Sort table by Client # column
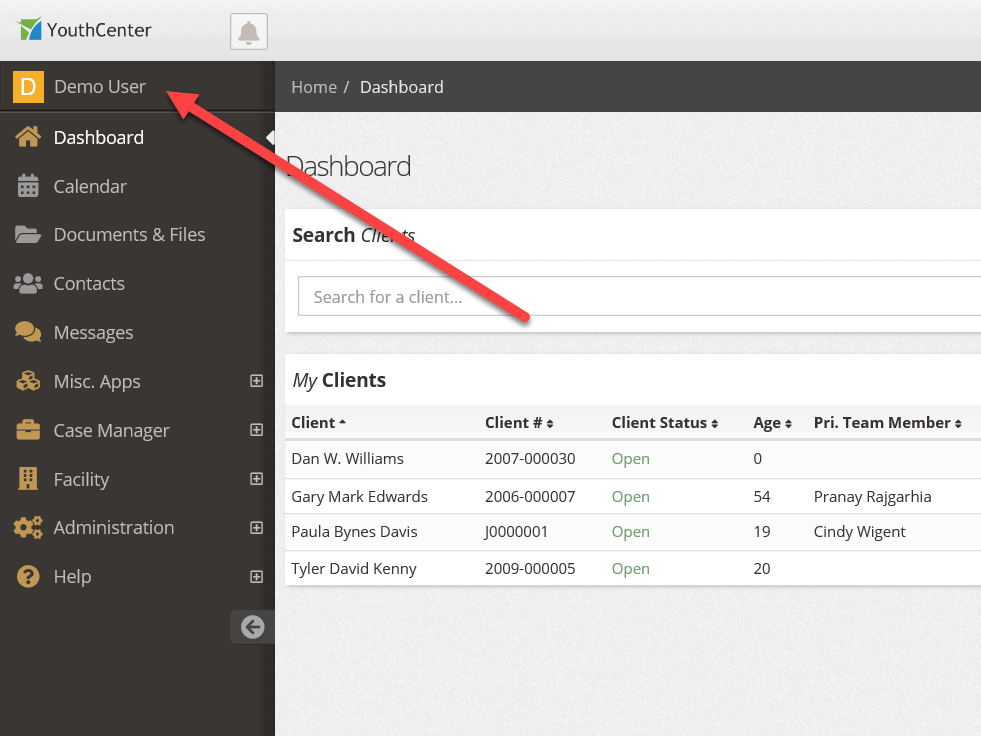Viewport: 981px width, 736px height. tap(519, 423)
